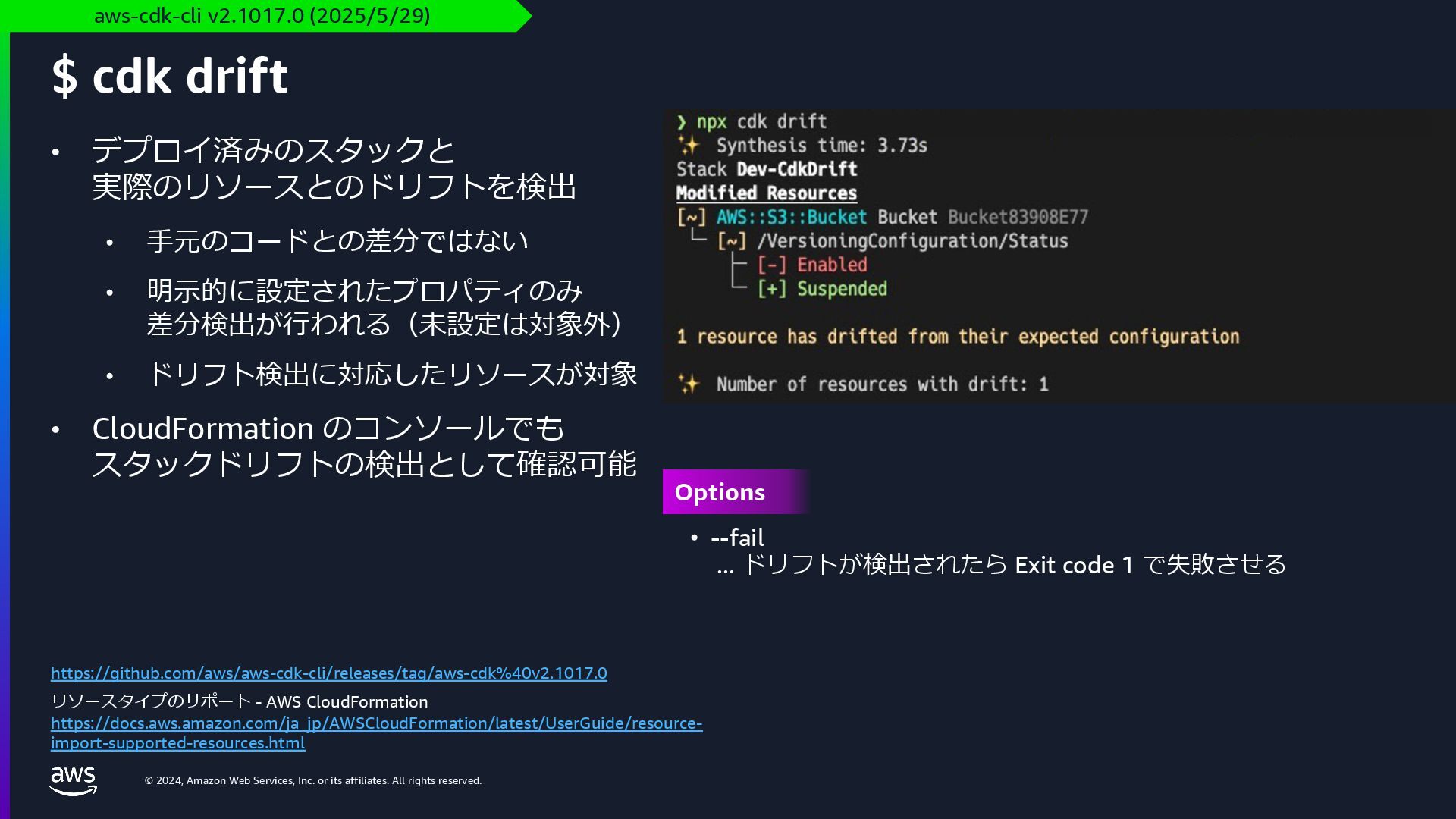Click the green [+] Suspended marker
The height and width of the screenshot is (819, 1456).
tap(771, 289)
